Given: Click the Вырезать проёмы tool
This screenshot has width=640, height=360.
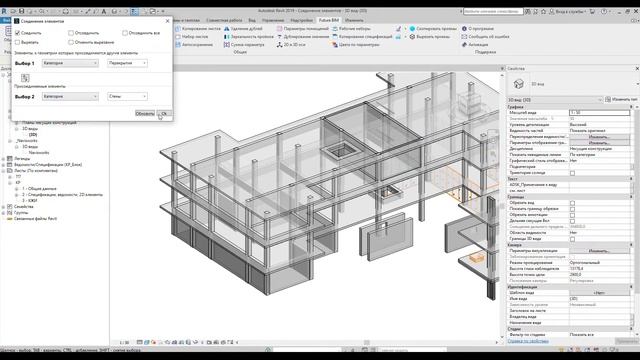Looking at the screenshot, I should [430, 37].
